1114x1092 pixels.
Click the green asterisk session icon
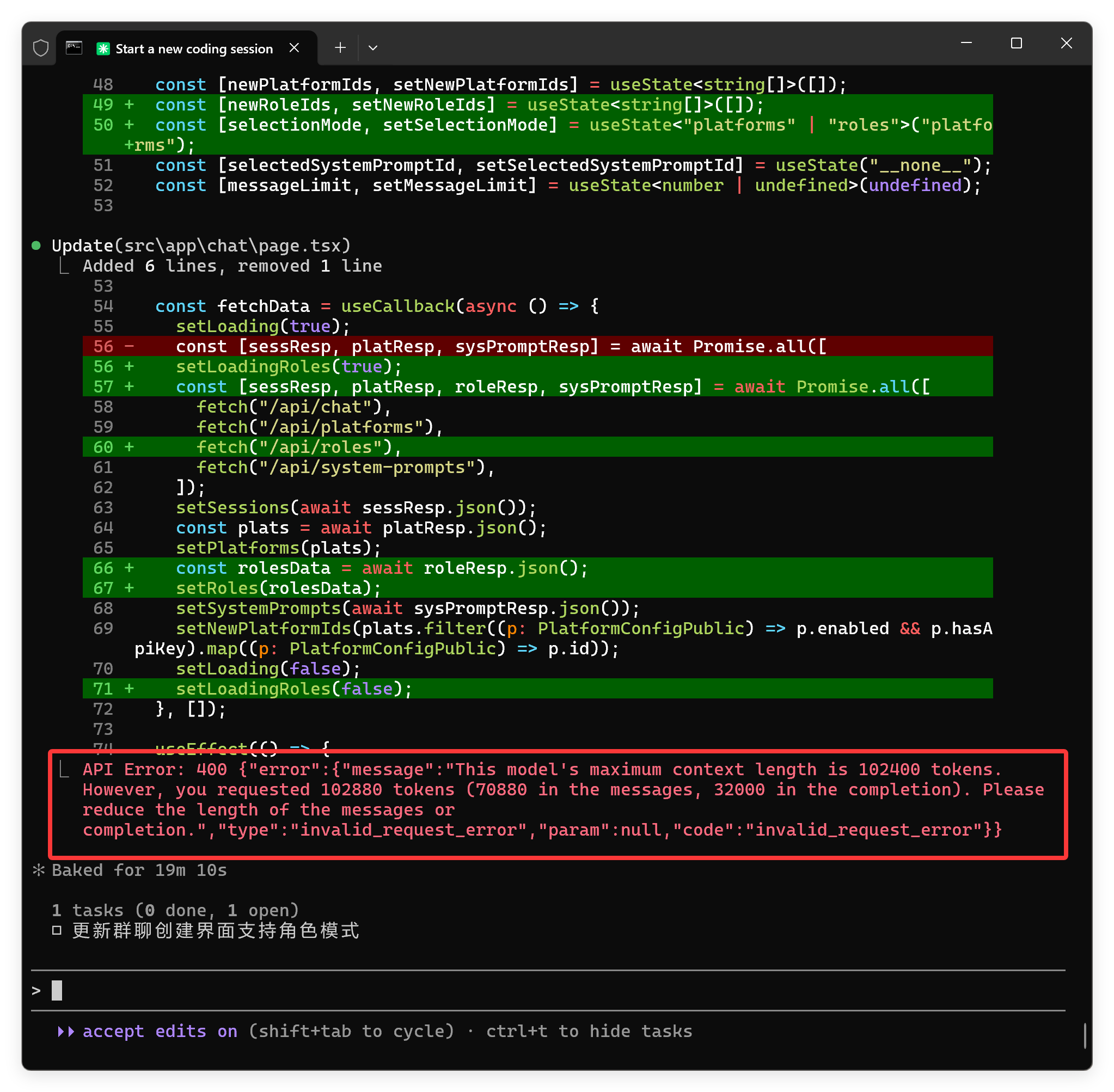click(103, 49)
